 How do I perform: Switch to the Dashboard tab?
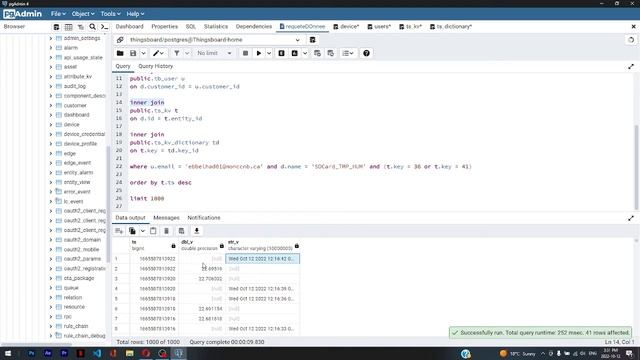click(x=129, y=27)
